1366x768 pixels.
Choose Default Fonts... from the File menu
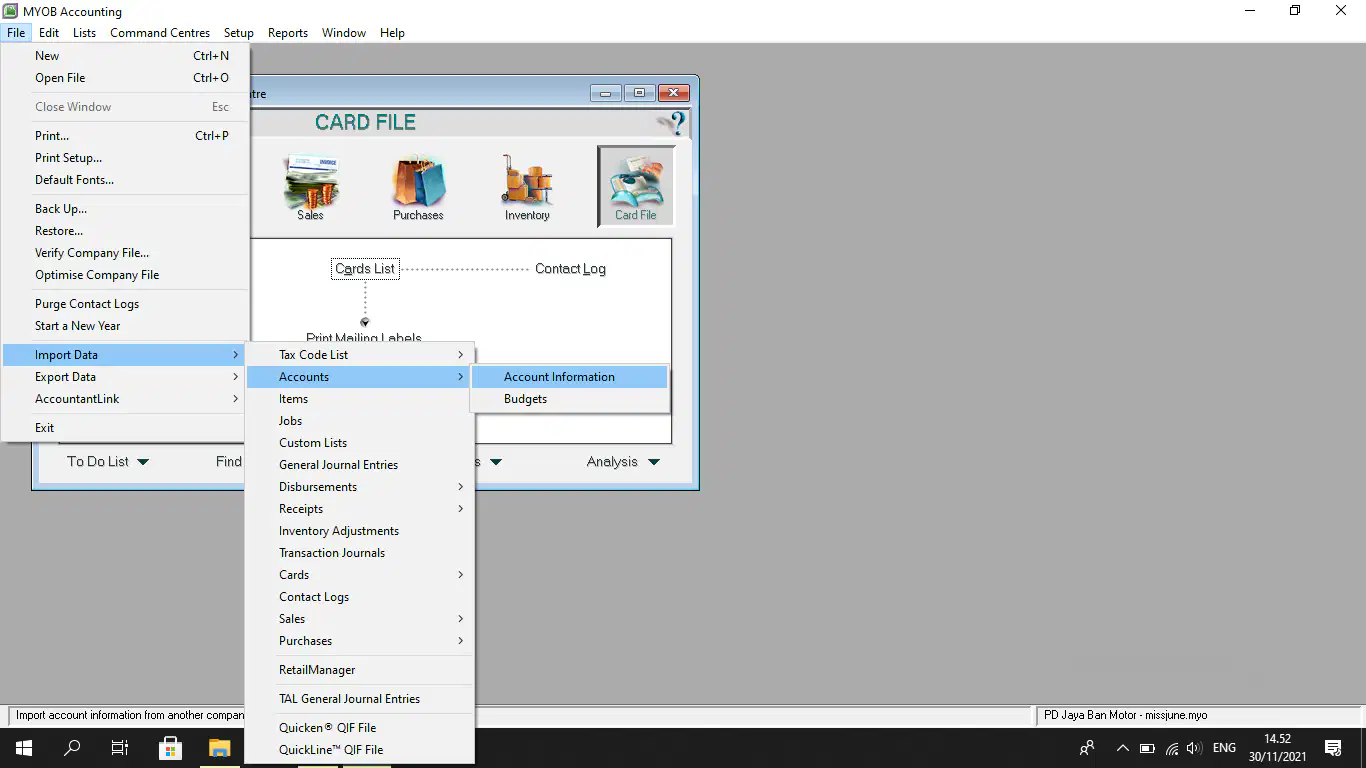click(x=125, y=180)
